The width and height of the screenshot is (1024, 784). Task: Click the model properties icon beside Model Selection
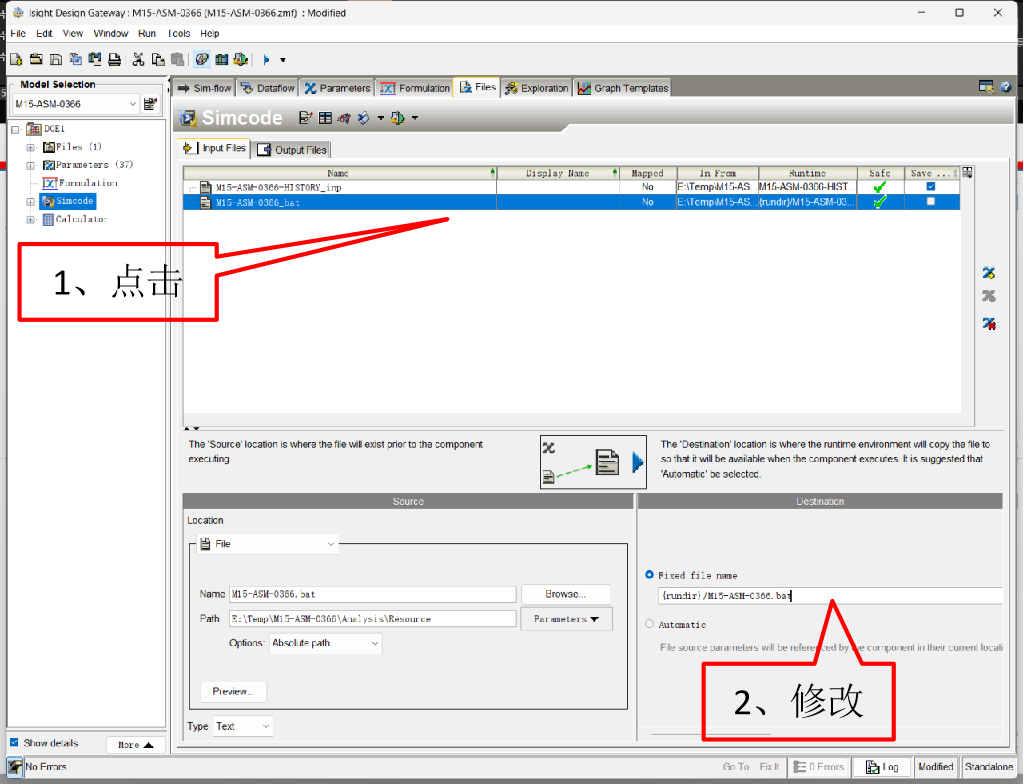(150, 104)
